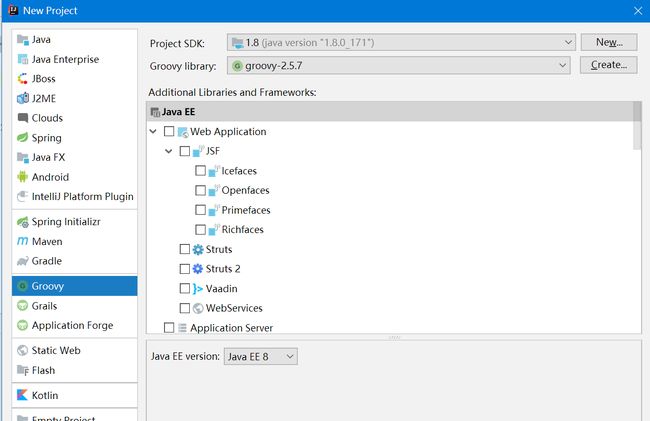Tick the Richfaces checkbox
This screenshot has width=650, height=421.
coord(201,230)
